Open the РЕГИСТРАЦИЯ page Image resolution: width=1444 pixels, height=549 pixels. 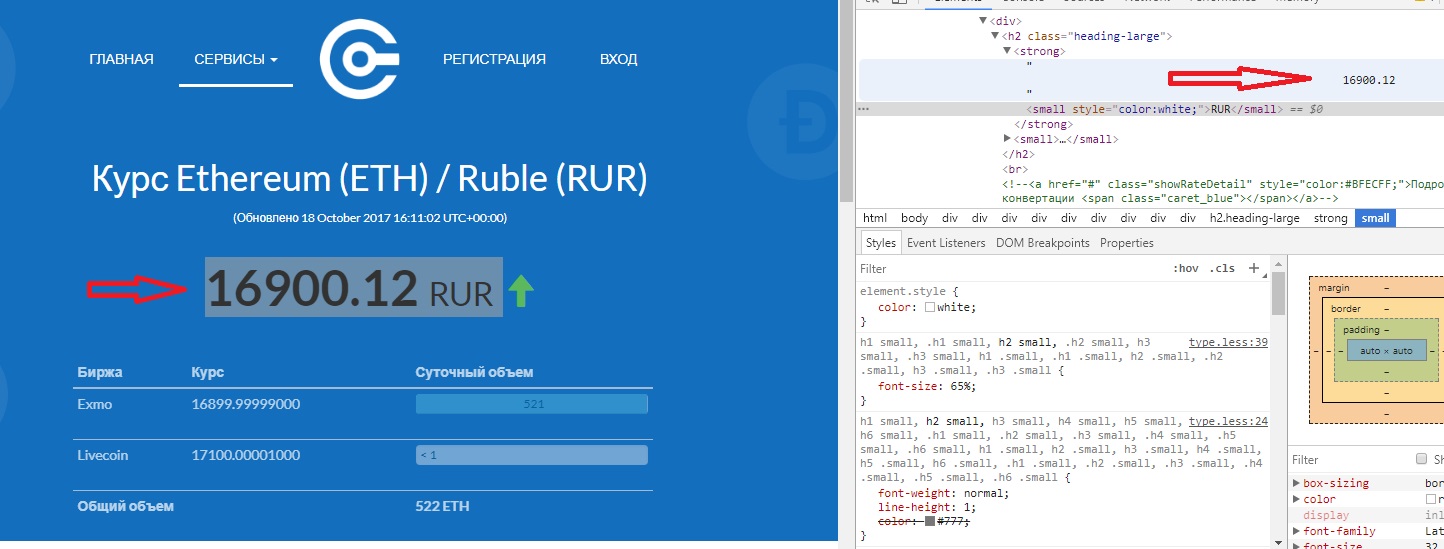(494, 59)
